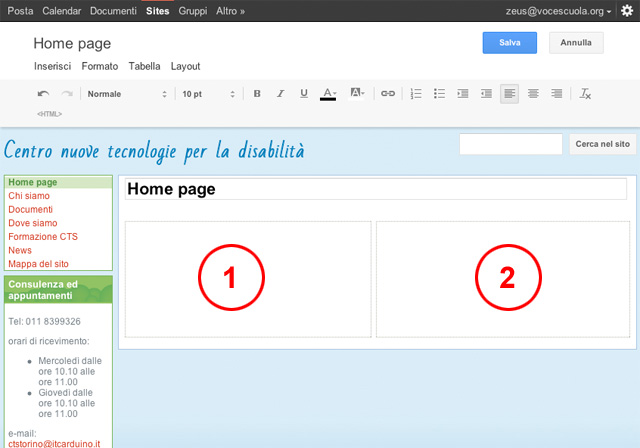The image size is (640, 448).
Task: Open the Inserisci menu
Action: pos(52,66)
